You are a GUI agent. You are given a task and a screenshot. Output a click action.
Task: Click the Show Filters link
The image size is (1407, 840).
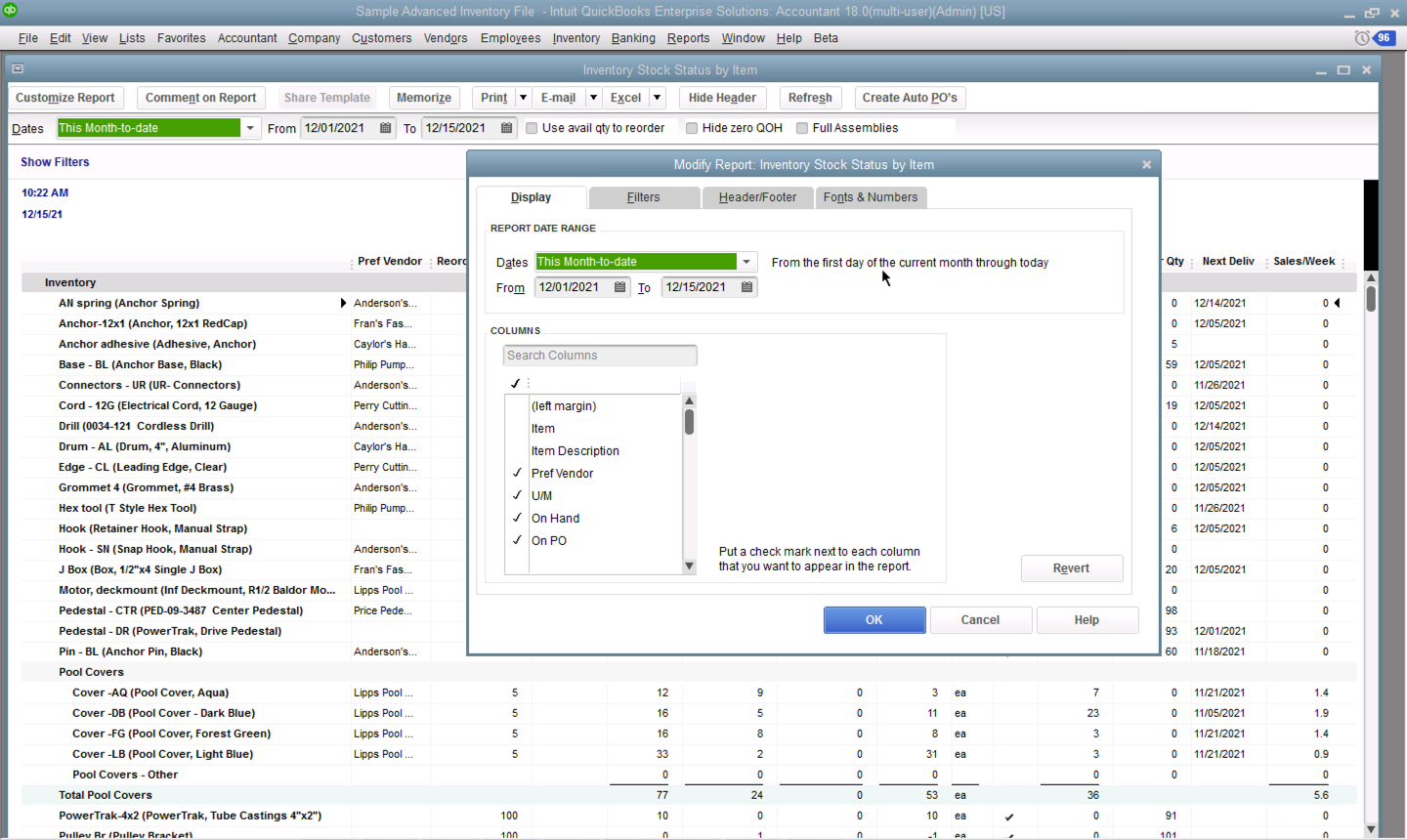pyautogui.click(x=55, y=162)
